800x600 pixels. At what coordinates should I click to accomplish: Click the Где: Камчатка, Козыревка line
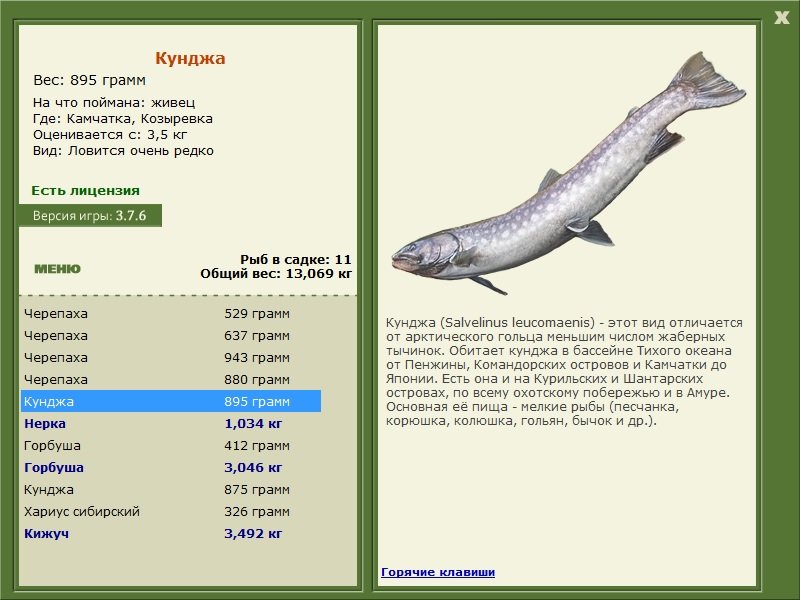point(122,118)
